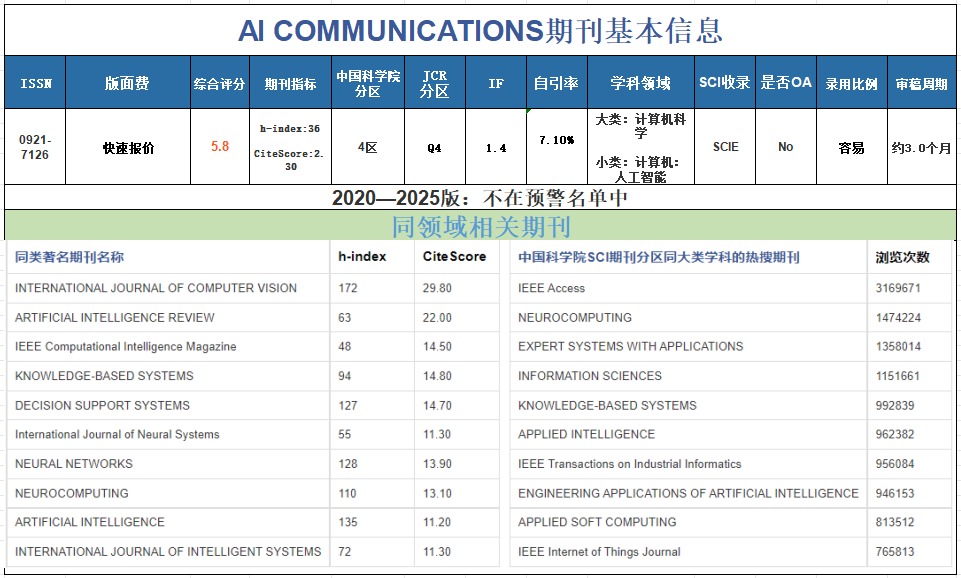This screenshot has height=578, width=961.
Task: Click the IF column header
Action: click(496, 83)
